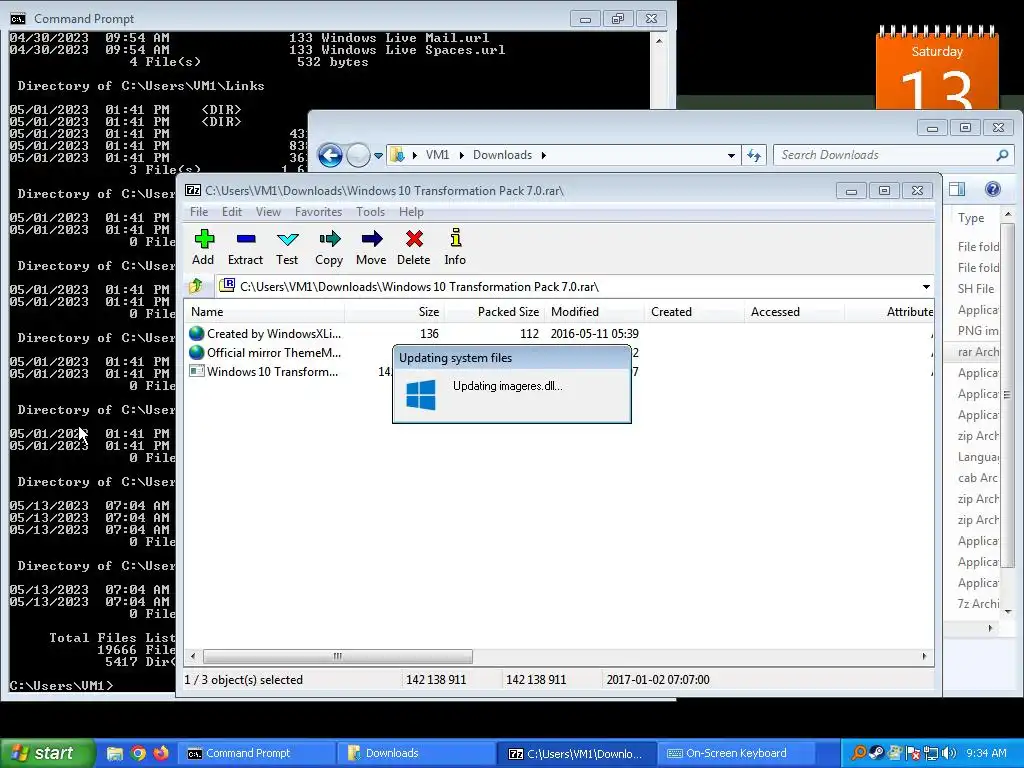Expand the VM1 breadcrumb arrow
The image size is (1024, 768).
click(x=462, y=155)
